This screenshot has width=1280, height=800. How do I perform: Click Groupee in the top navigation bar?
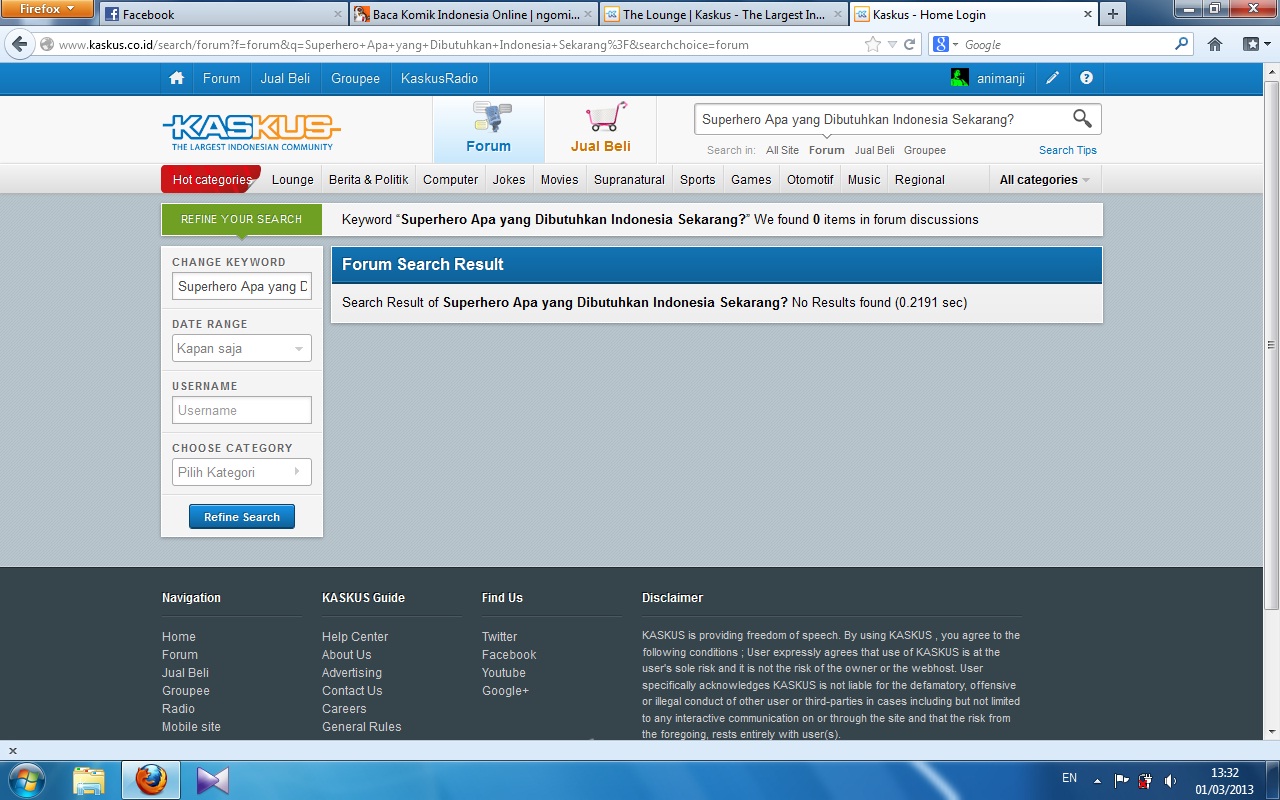coord(355,78)
